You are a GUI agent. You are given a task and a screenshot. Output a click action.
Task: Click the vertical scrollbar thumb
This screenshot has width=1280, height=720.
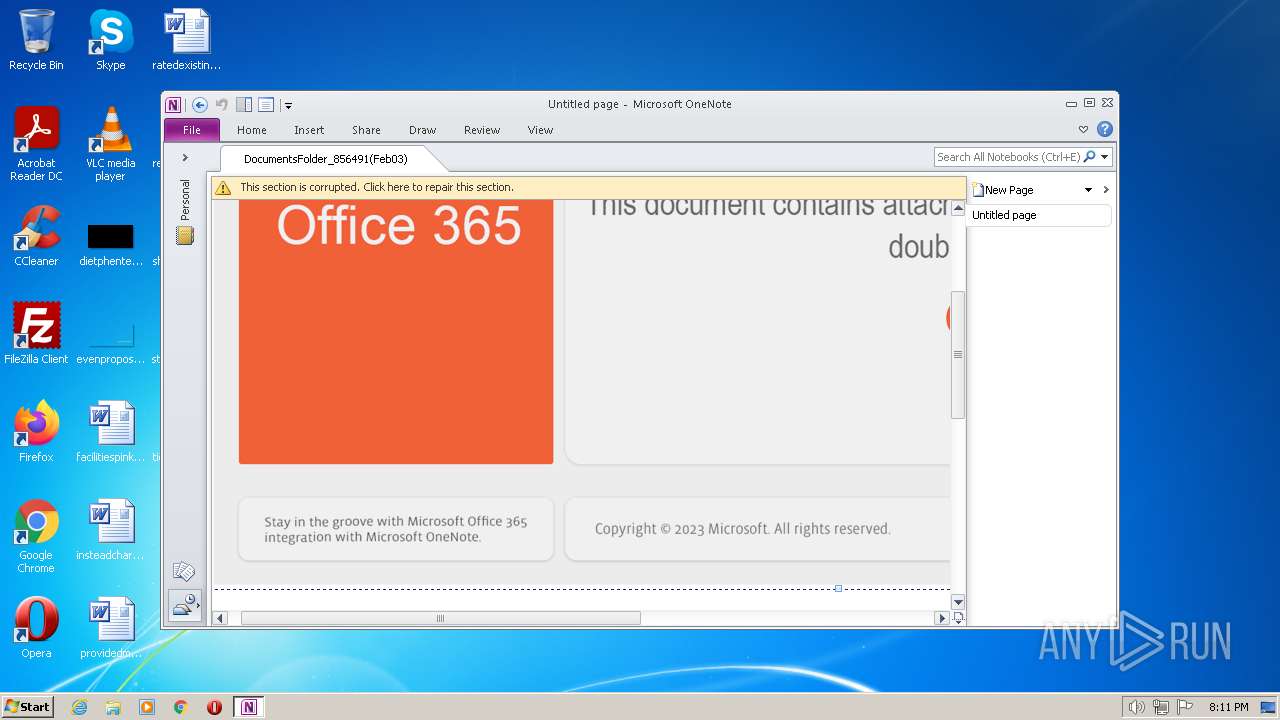pos(958,354)
